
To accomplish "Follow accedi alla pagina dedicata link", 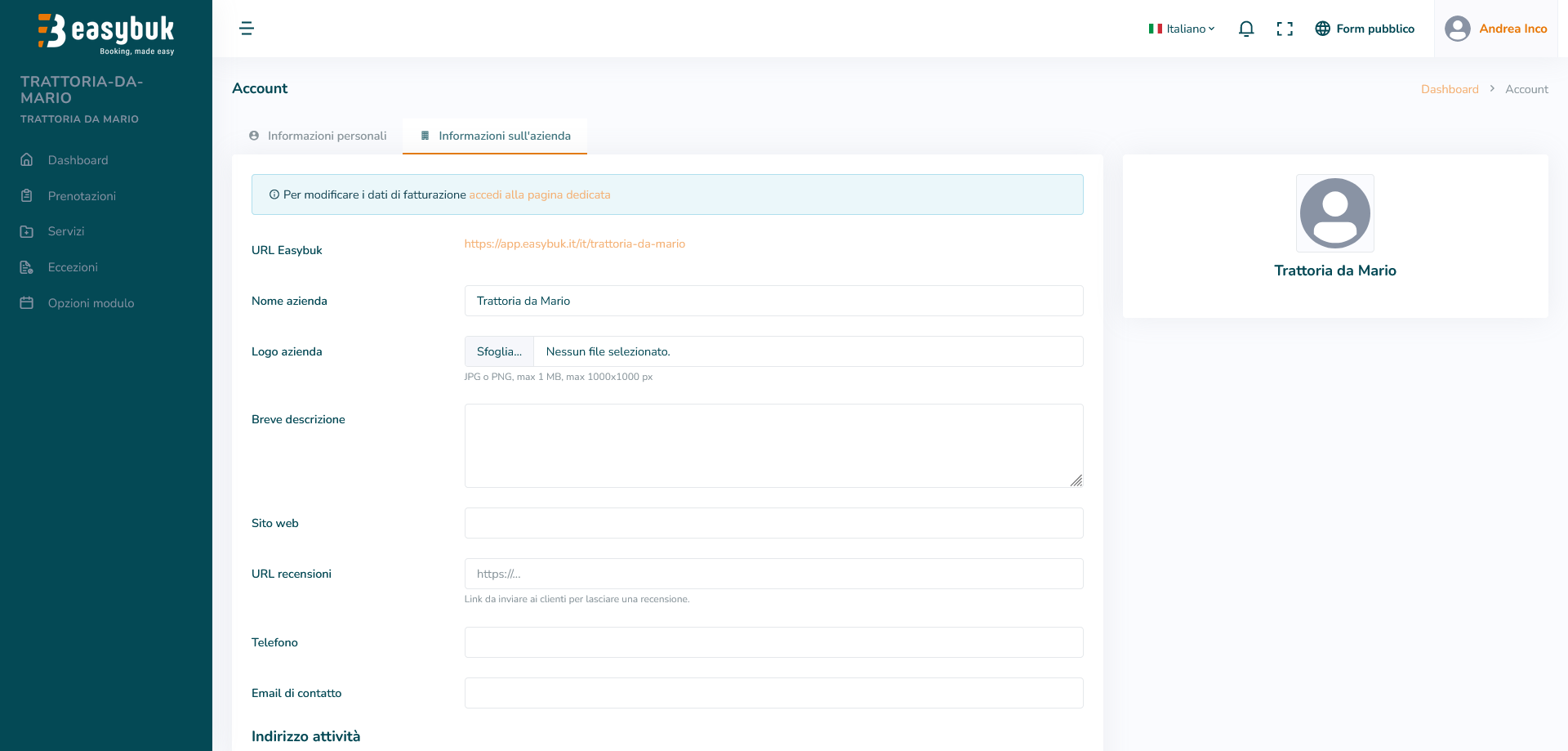I will tap(540, 194).
